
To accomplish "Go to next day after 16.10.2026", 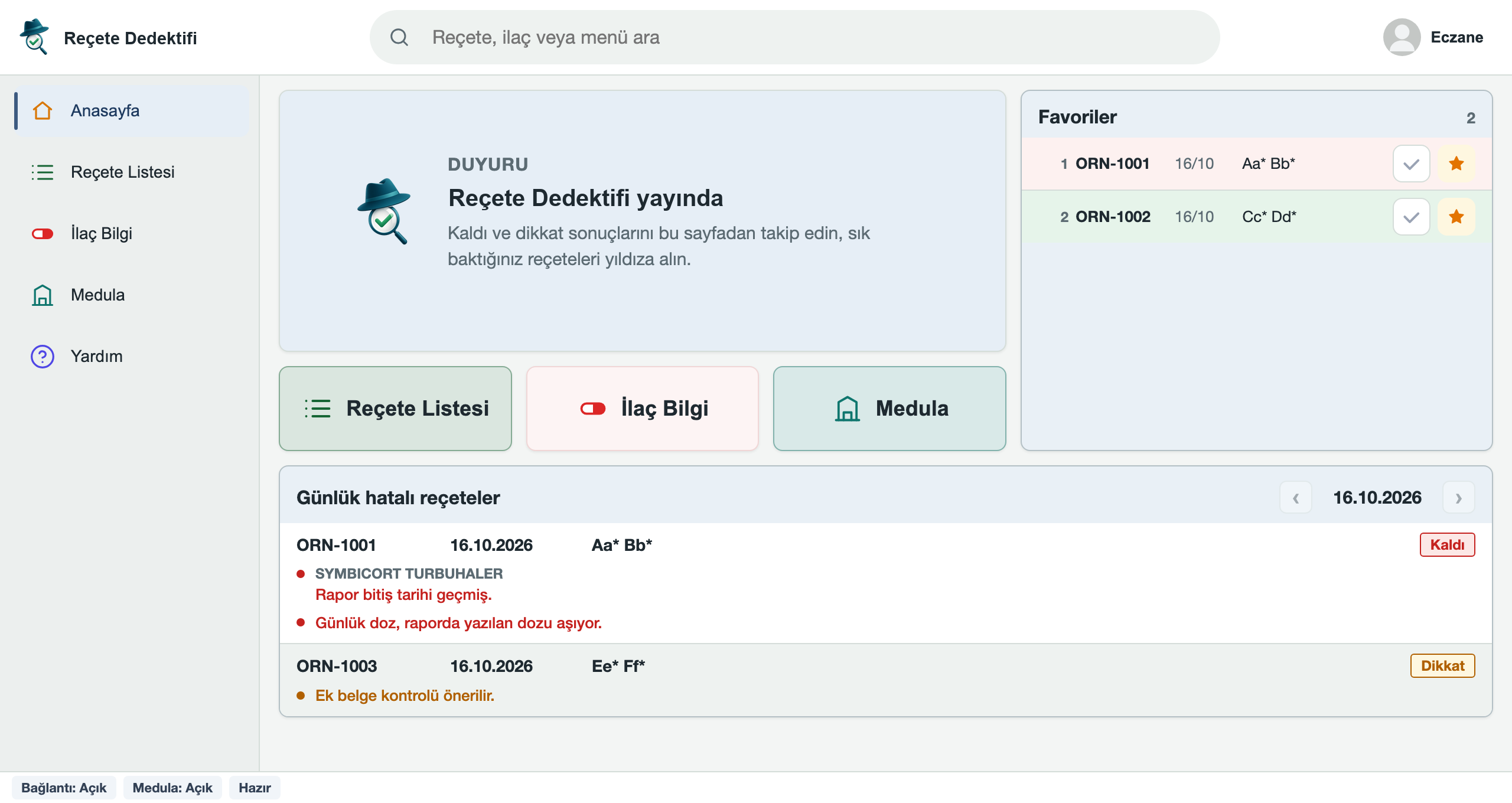I will click(1458, 498).
